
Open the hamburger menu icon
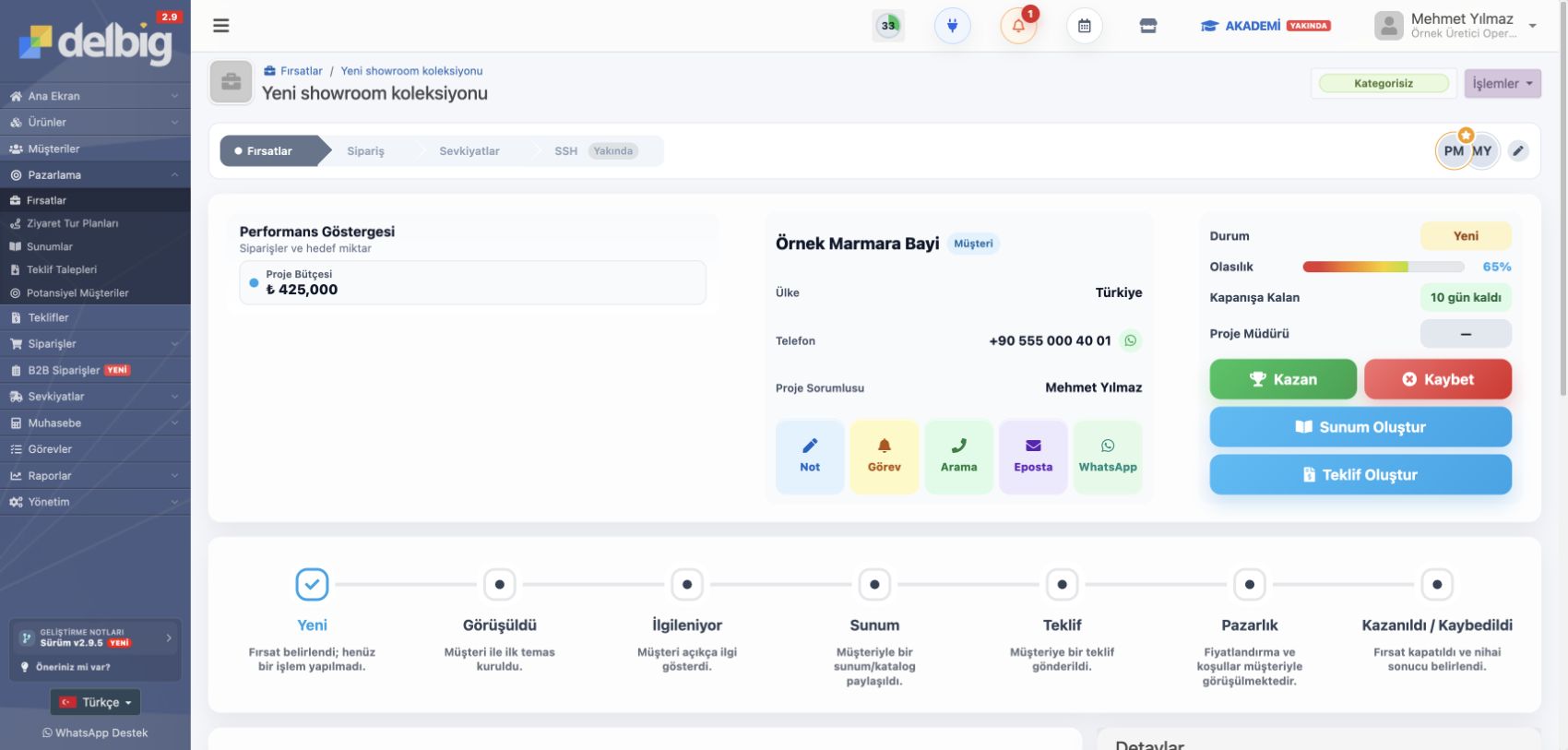click(x=220, y=26)
